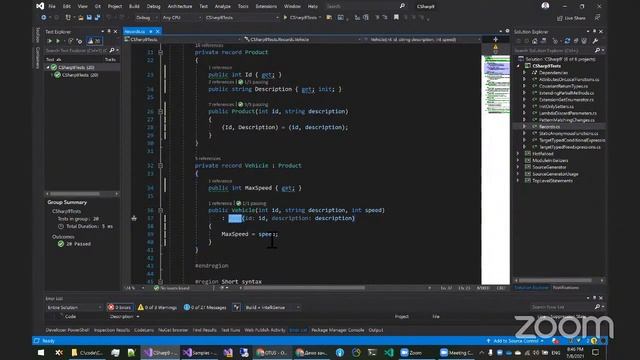
Task: Select the CSharp9Tests (20) root test node
Action: pos(76,67)
